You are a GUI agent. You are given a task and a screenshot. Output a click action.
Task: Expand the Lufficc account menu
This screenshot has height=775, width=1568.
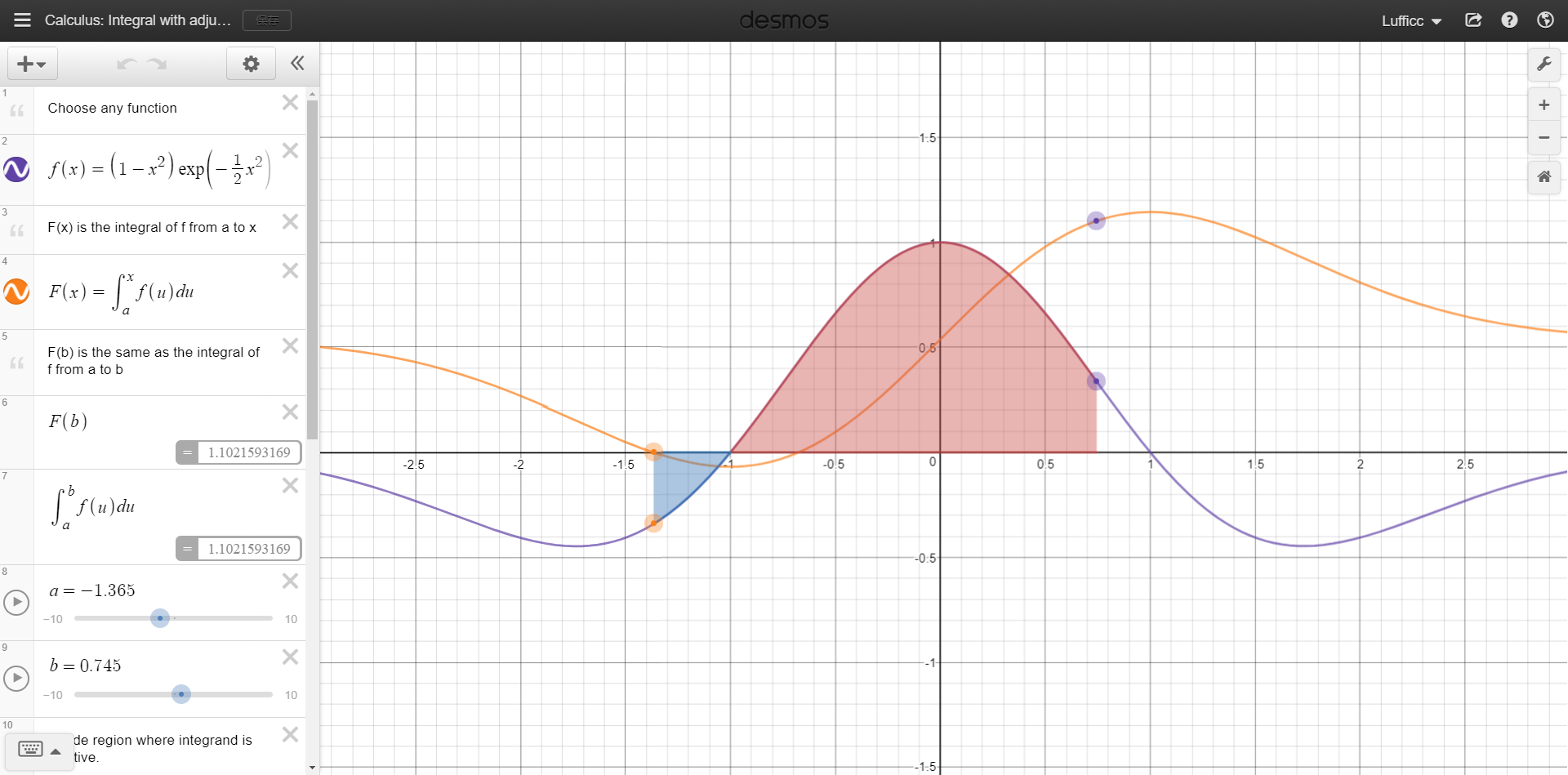tap(1411, 20)
